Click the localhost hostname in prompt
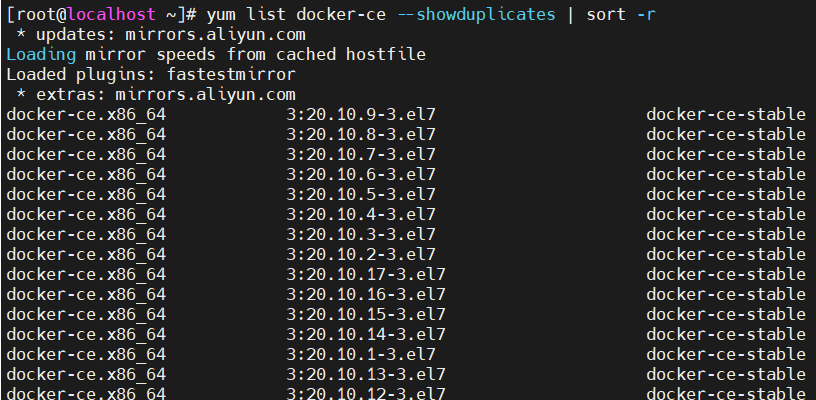This screenshot has height=400, width=816. (x=112, y=15)
